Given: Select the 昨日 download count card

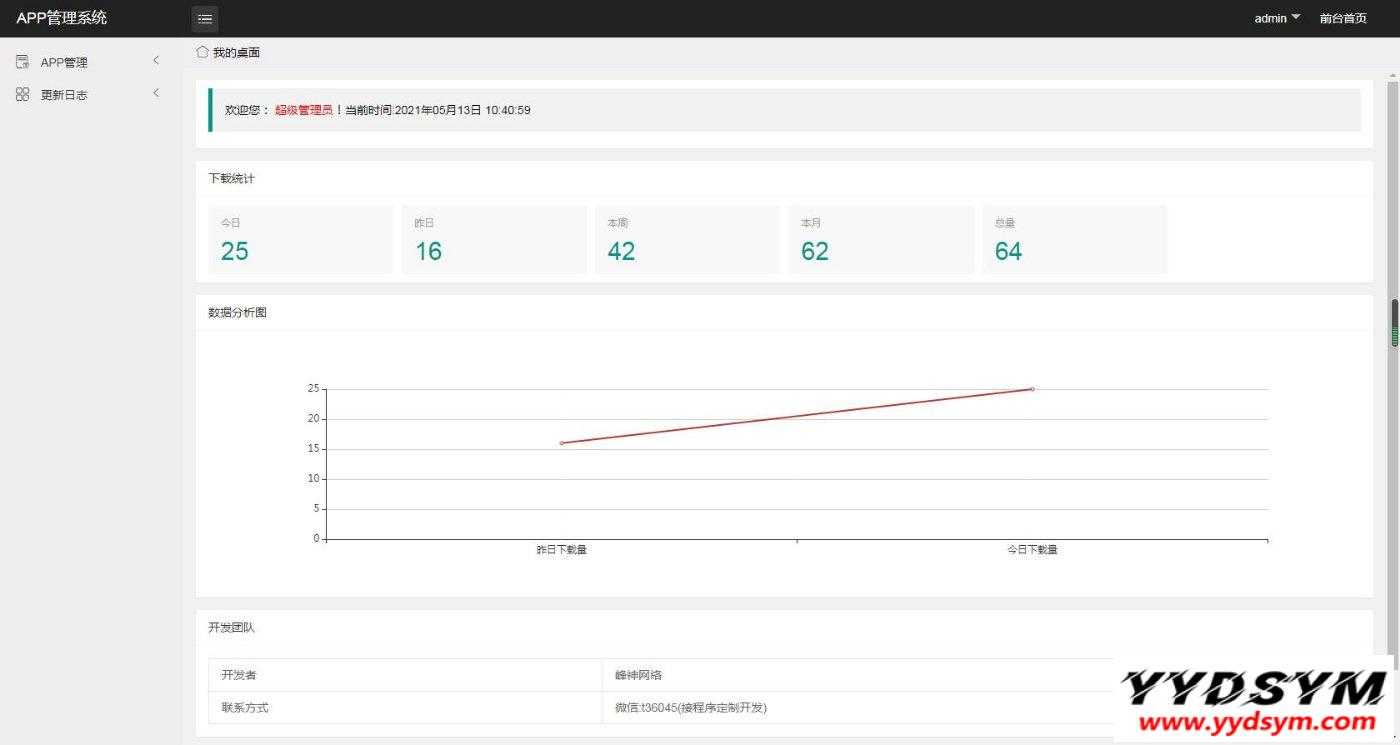Looking at the screenshot, I should (x=494, y=240).
